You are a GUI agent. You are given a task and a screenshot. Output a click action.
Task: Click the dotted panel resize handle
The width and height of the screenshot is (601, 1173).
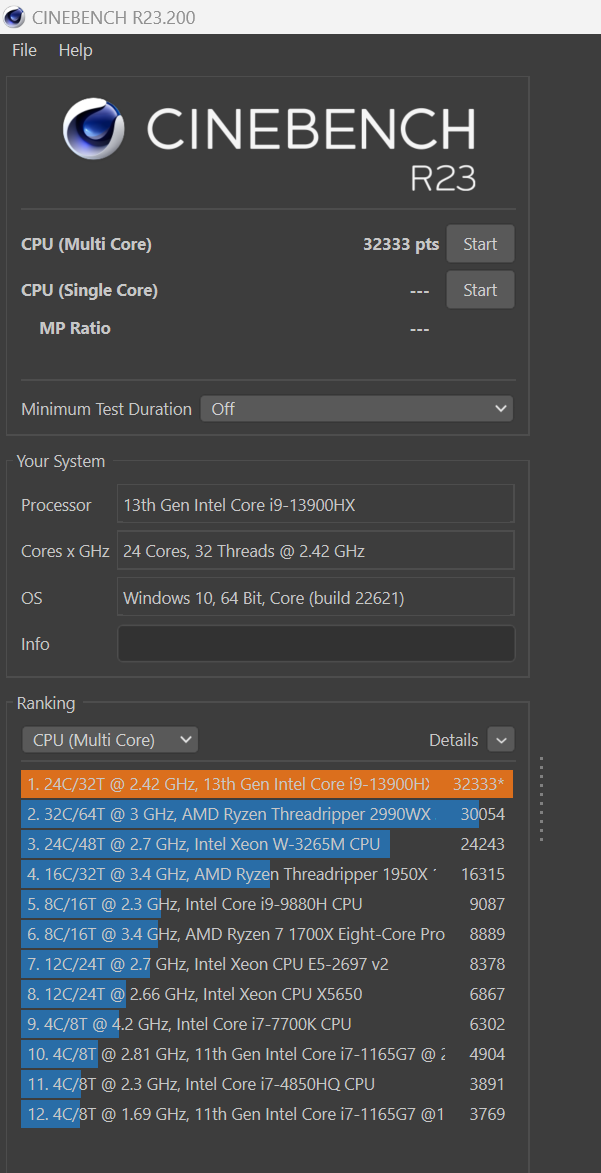(541, 799)
